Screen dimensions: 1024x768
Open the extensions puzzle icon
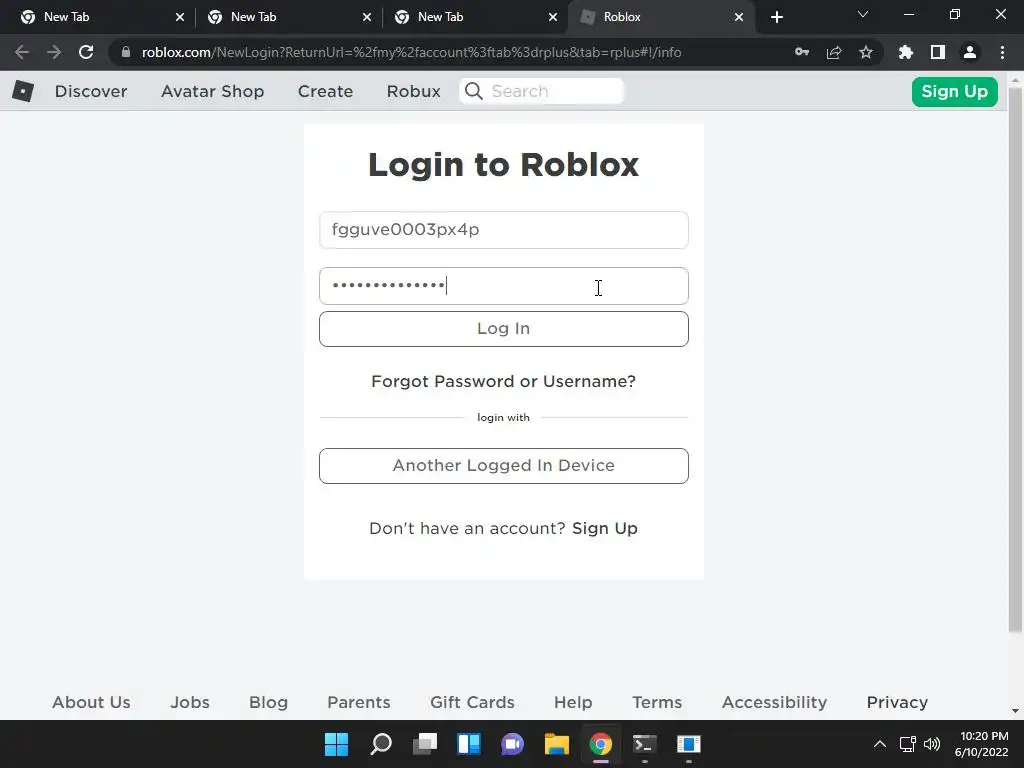pos(906,52)
